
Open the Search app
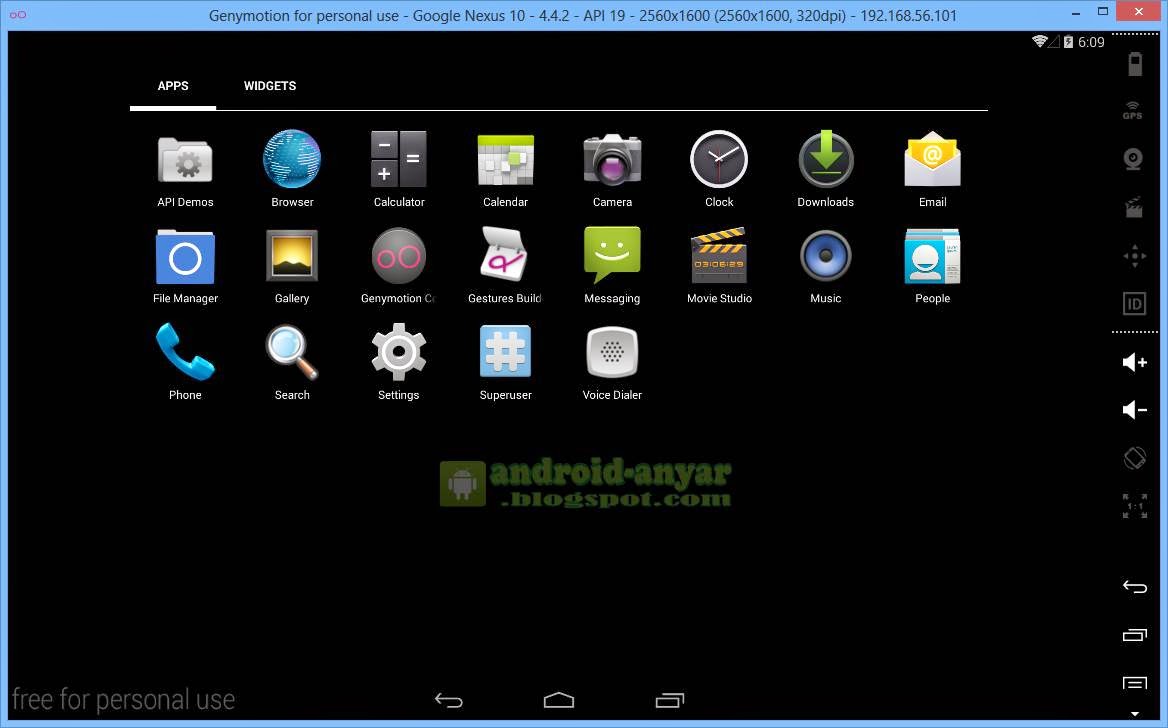pyautogui.click(x=292, y=361)
